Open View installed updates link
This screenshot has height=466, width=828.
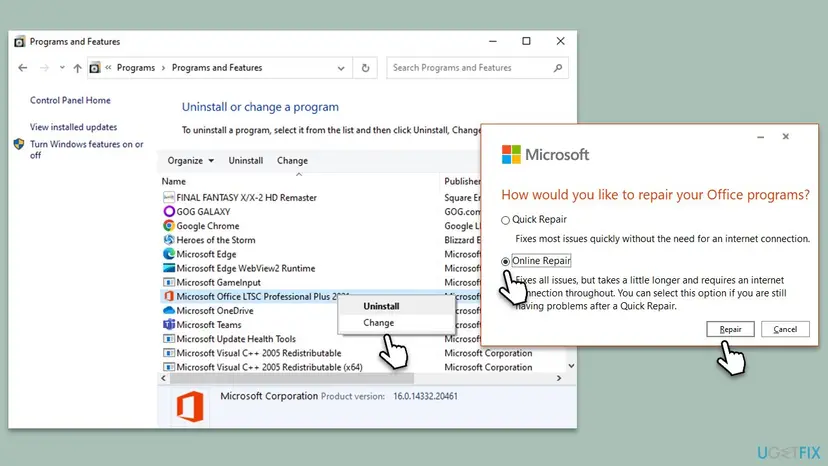73,127
